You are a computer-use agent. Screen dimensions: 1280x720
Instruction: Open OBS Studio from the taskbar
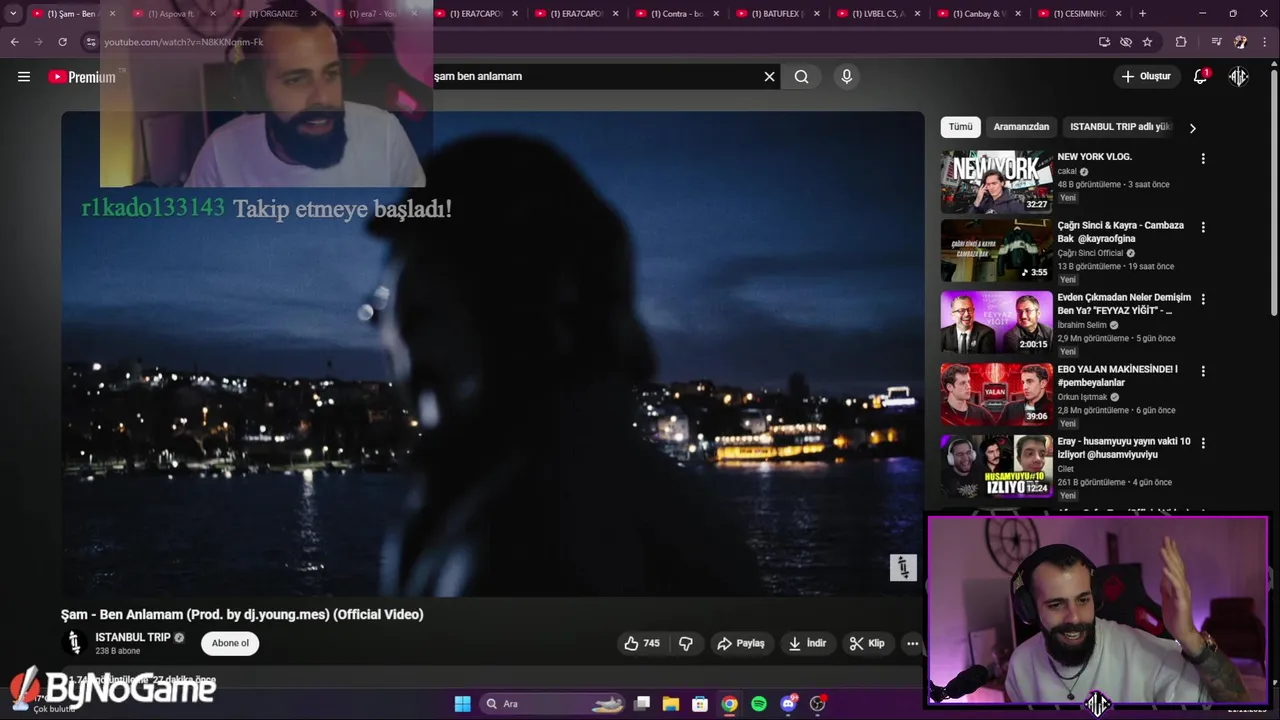[817, 704]
